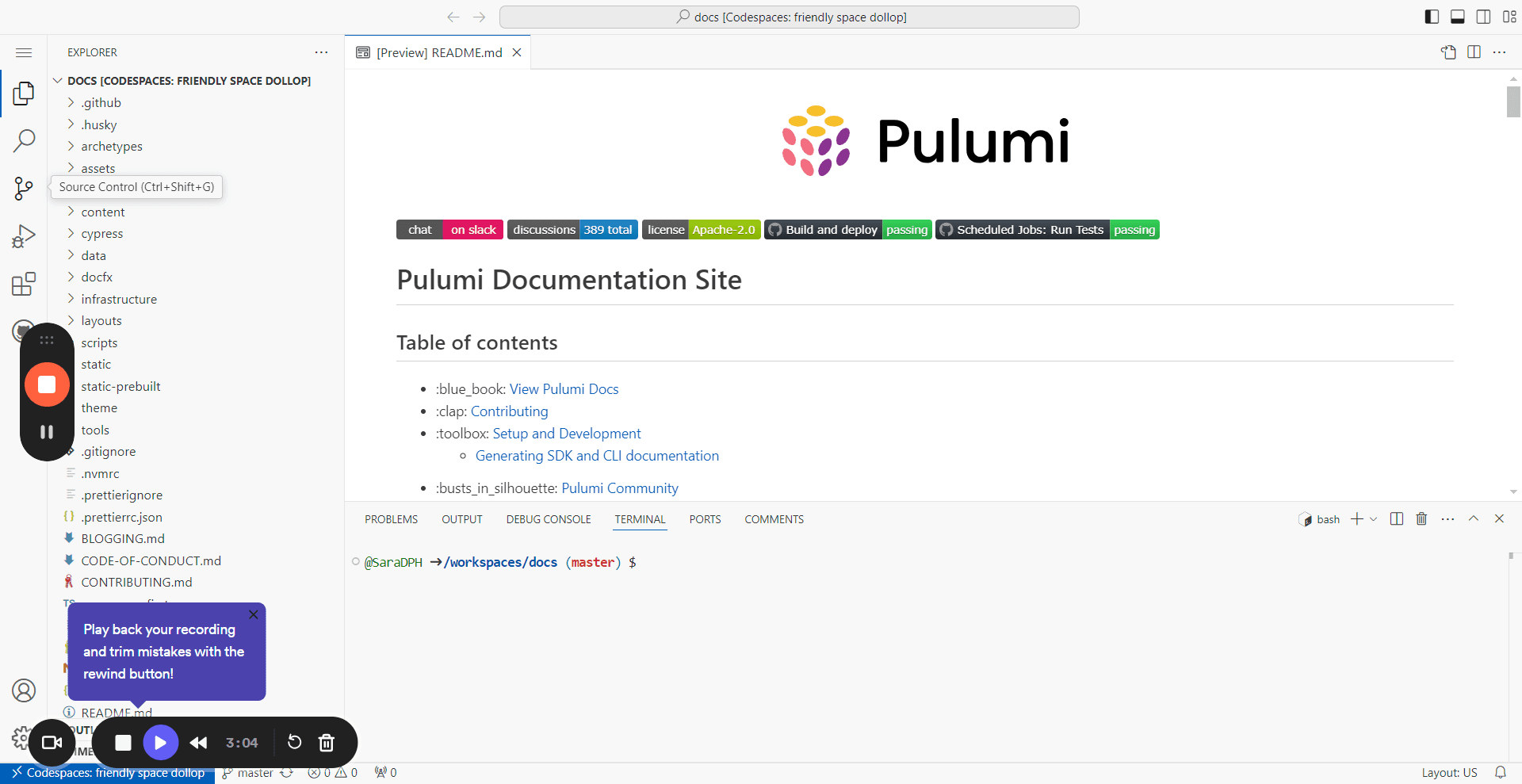
Task: Open Generating SDK and CLI documentation link
Action: 597,456
